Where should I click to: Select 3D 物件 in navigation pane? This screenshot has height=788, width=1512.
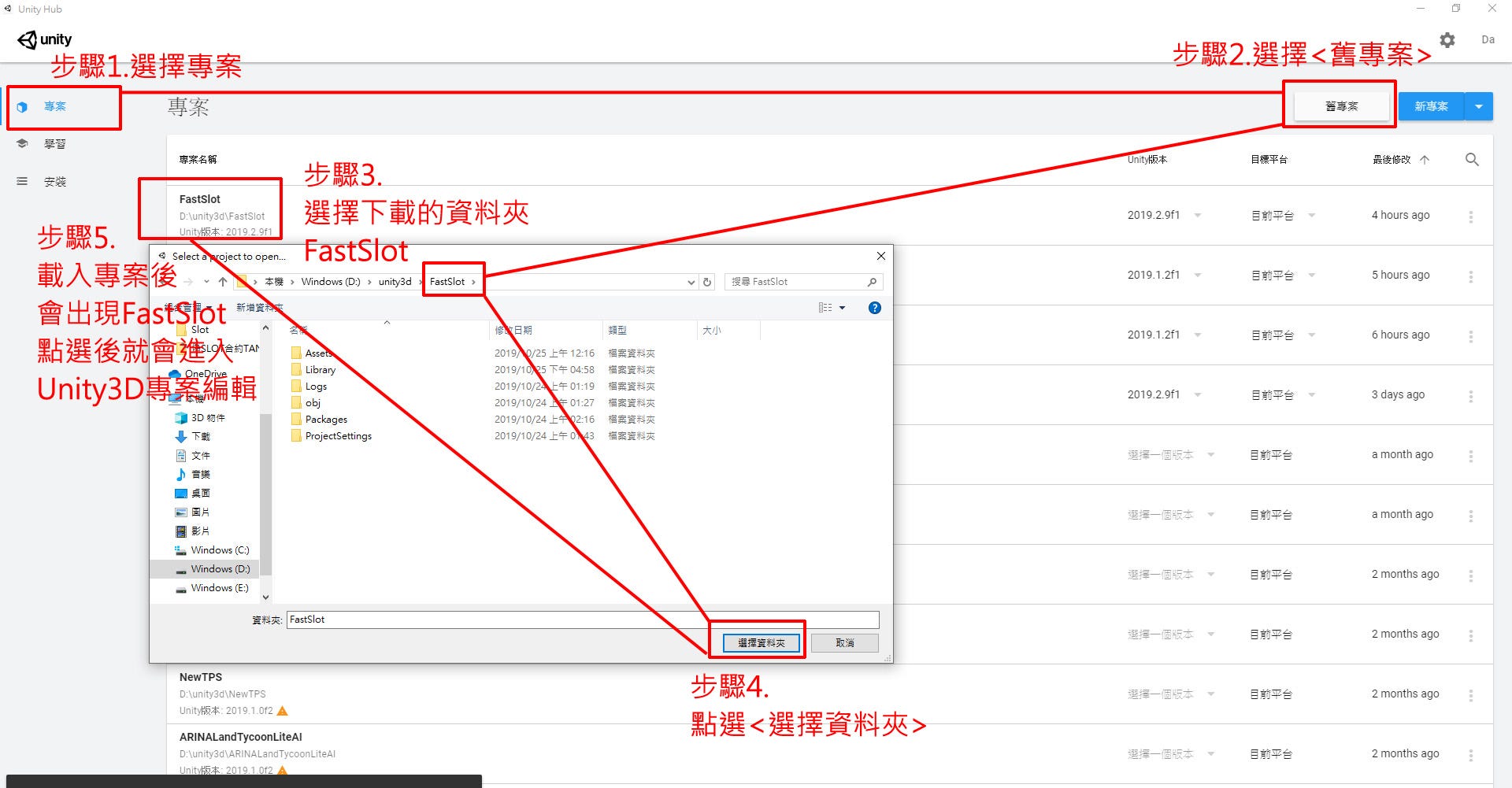[x=208, y=418]
